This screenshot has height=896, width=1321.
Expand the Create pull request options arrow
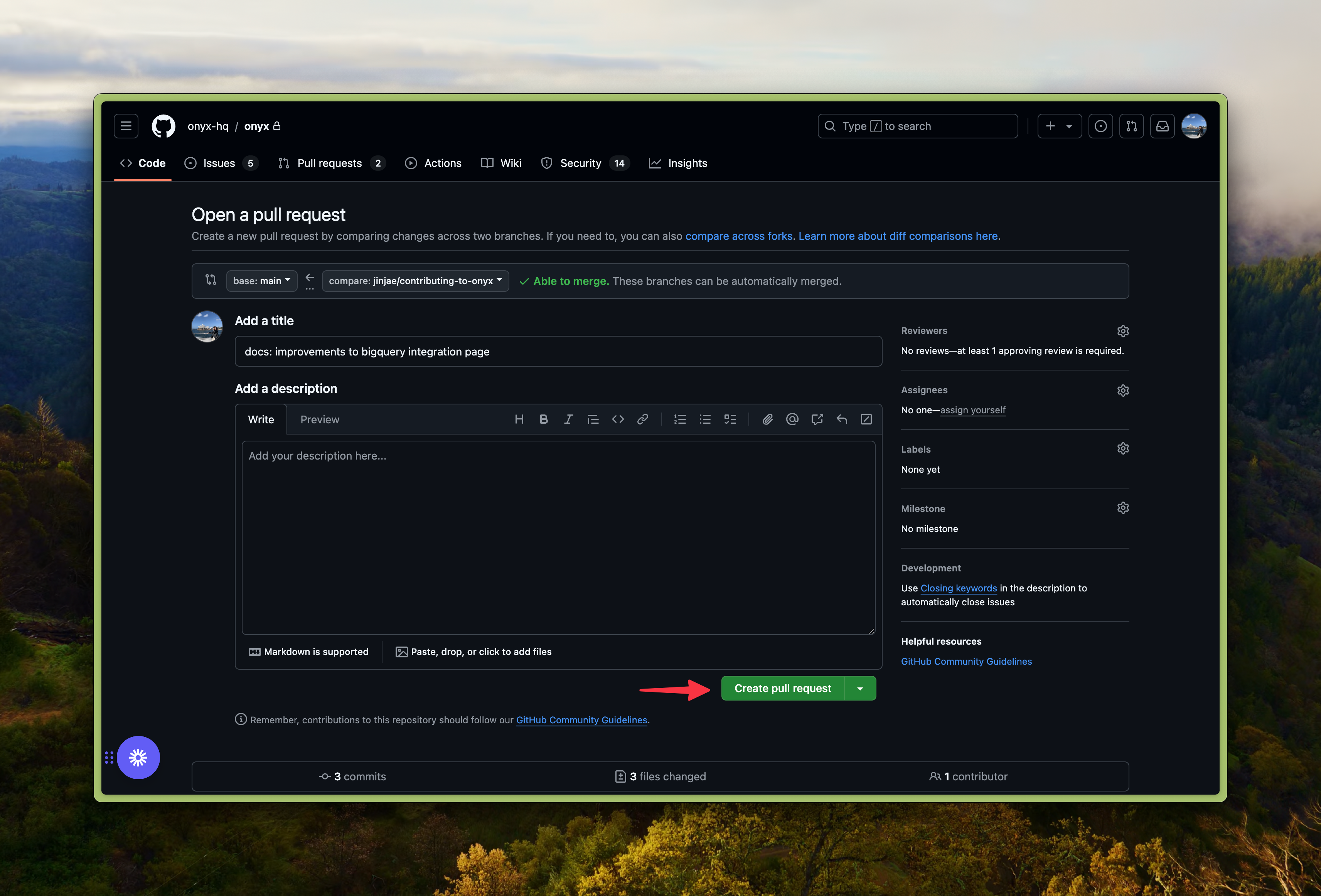coord(860,689)
